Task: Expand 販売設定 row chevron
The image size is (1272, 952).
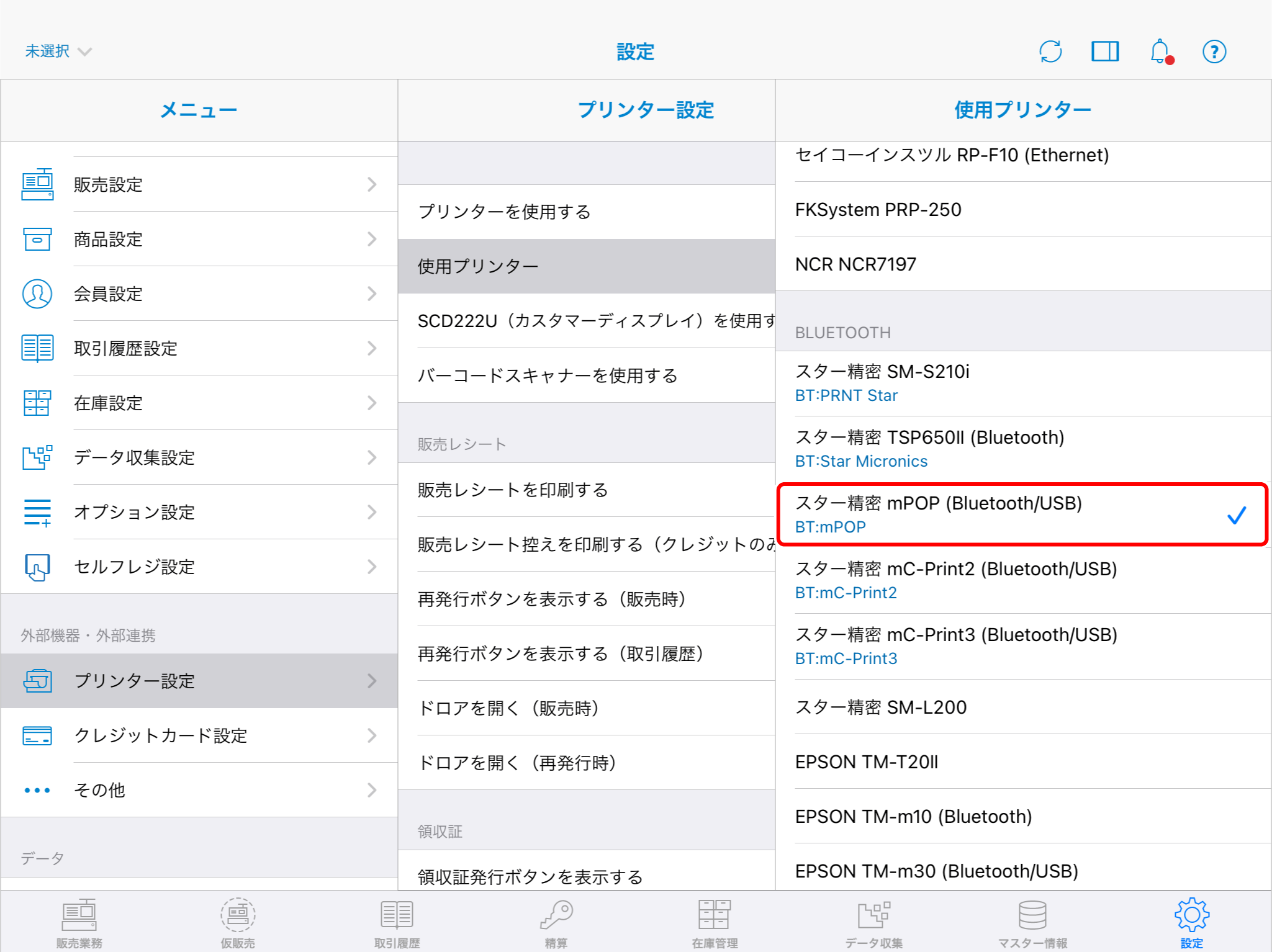Action: point(372,184)
